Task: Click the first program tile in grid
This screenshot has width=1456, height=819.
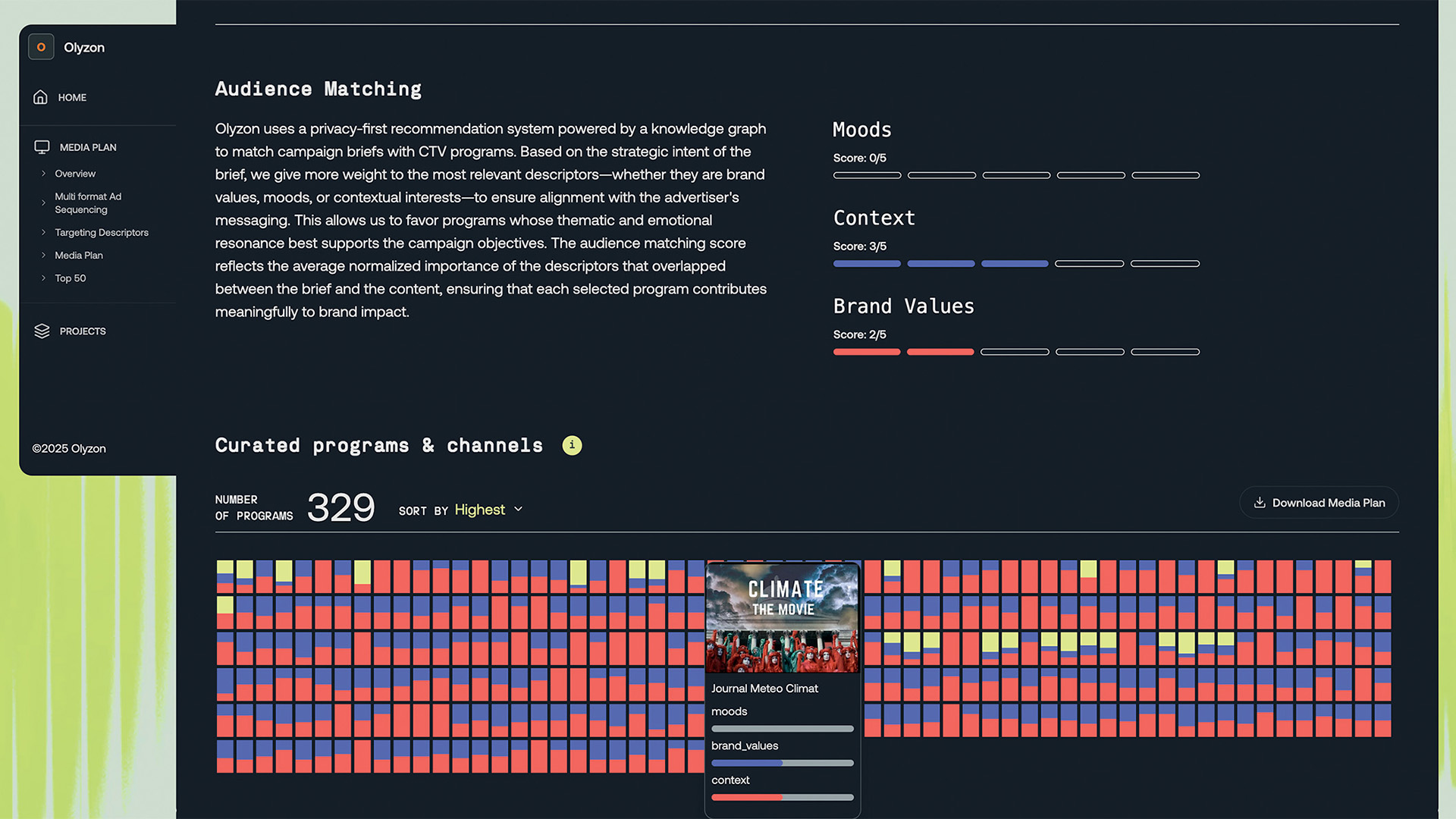Action: [225, 576]
